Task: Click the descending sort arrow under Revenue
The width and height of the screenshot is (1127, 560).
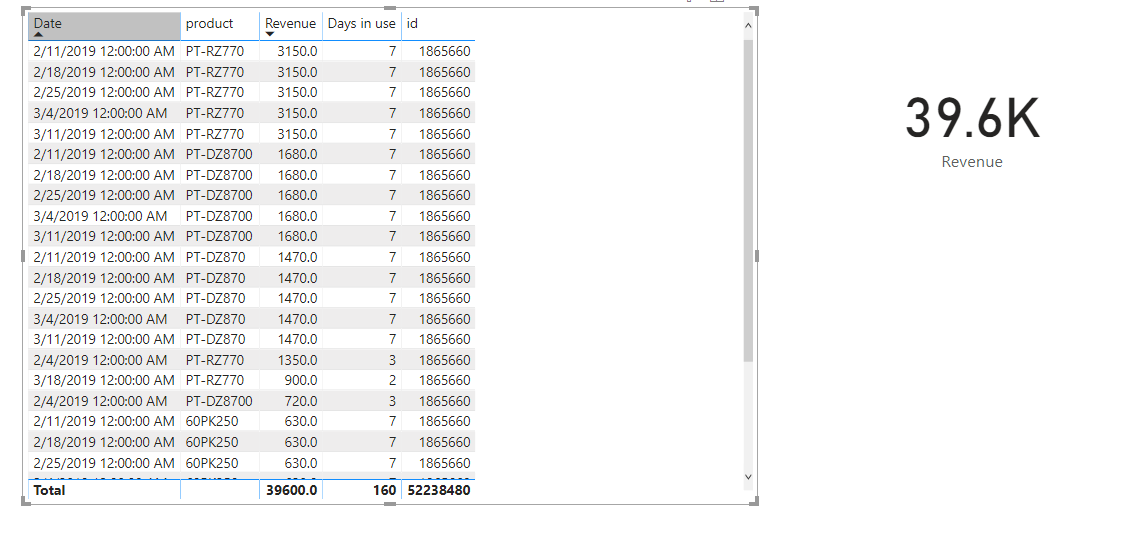Action: click(x=270, y=35)
